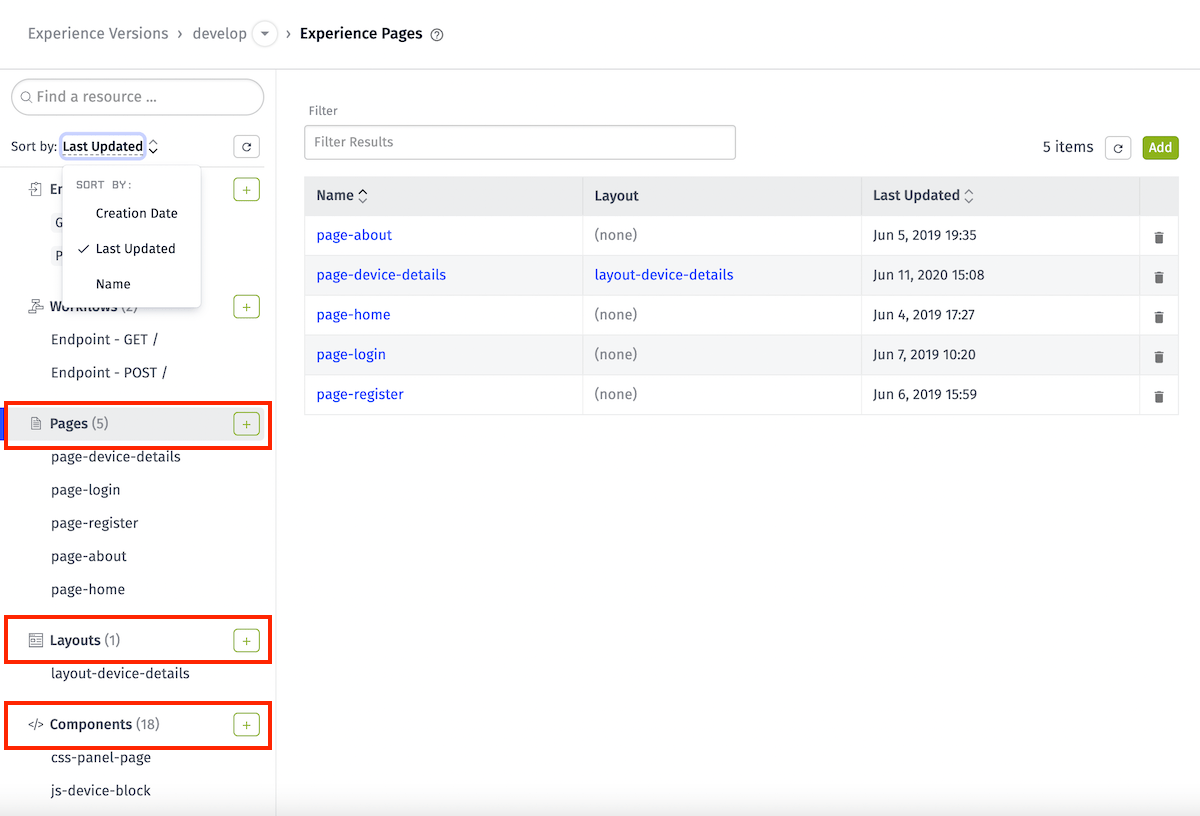Refresh the sidebar resource list

[x=246, y=147]
